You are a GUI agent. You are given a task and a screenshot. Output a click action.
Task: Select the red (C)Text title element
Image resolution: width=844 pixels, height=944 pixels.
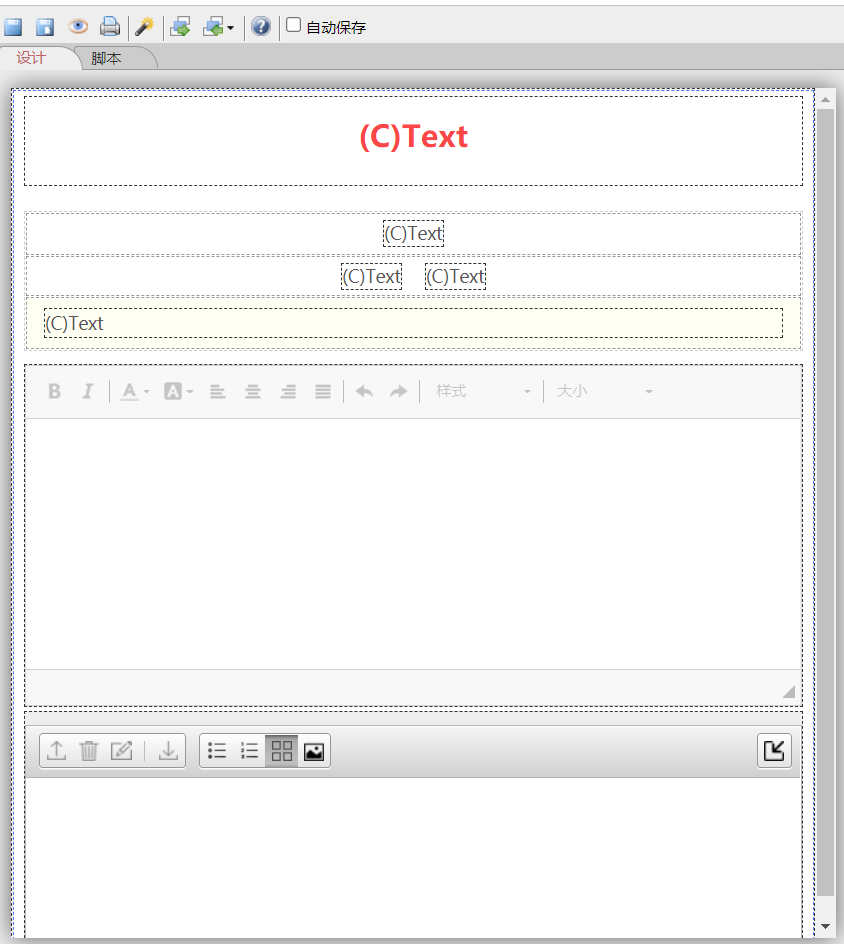point(414,137)
